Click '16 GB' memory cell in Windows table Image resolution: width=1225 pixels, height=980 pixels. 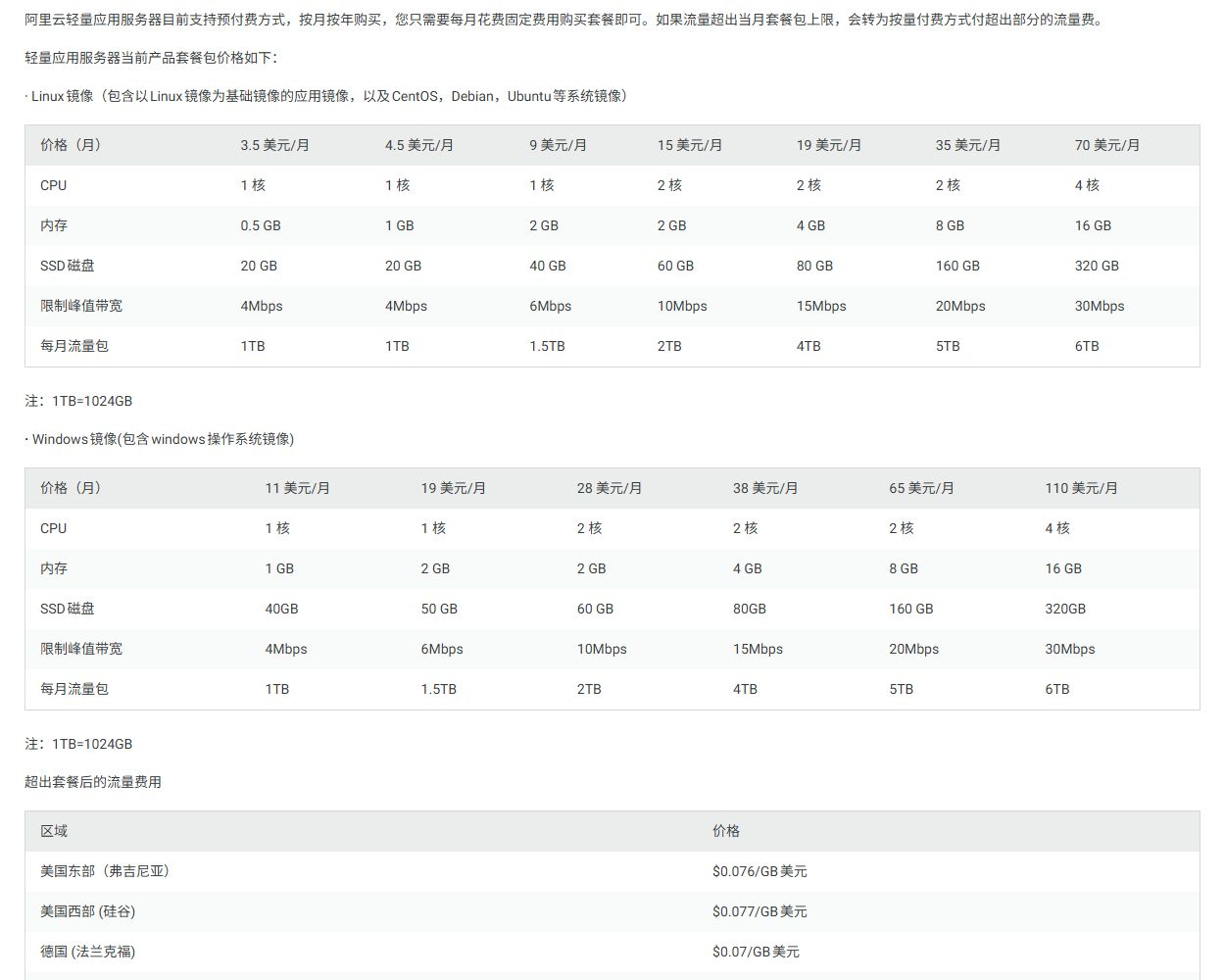coord(1063,568)
